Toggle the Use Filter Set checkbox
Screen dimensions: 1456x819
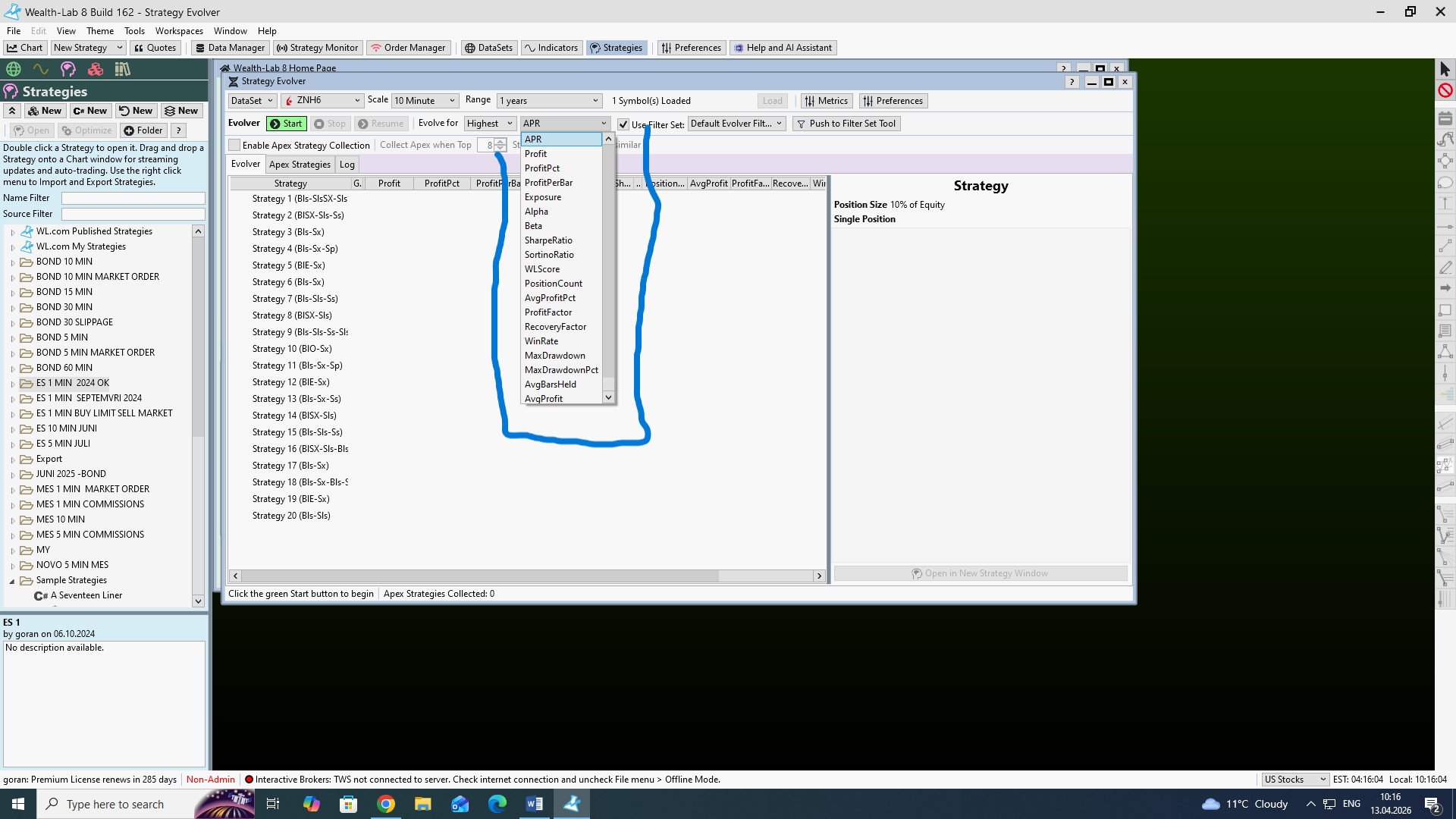[623, 124]
